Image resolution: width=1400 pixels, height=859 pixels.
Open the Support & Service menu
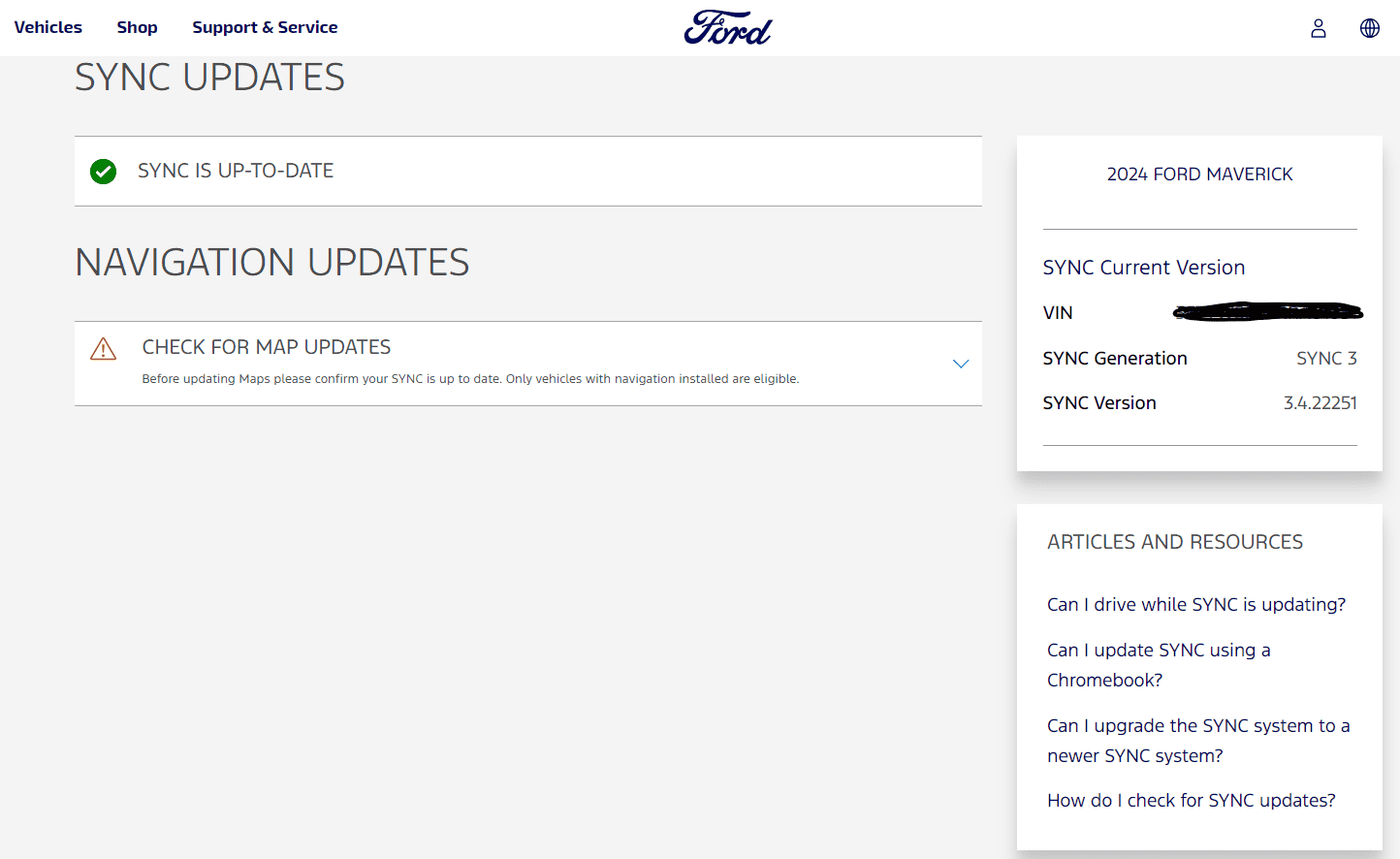[x=265, y=27]
